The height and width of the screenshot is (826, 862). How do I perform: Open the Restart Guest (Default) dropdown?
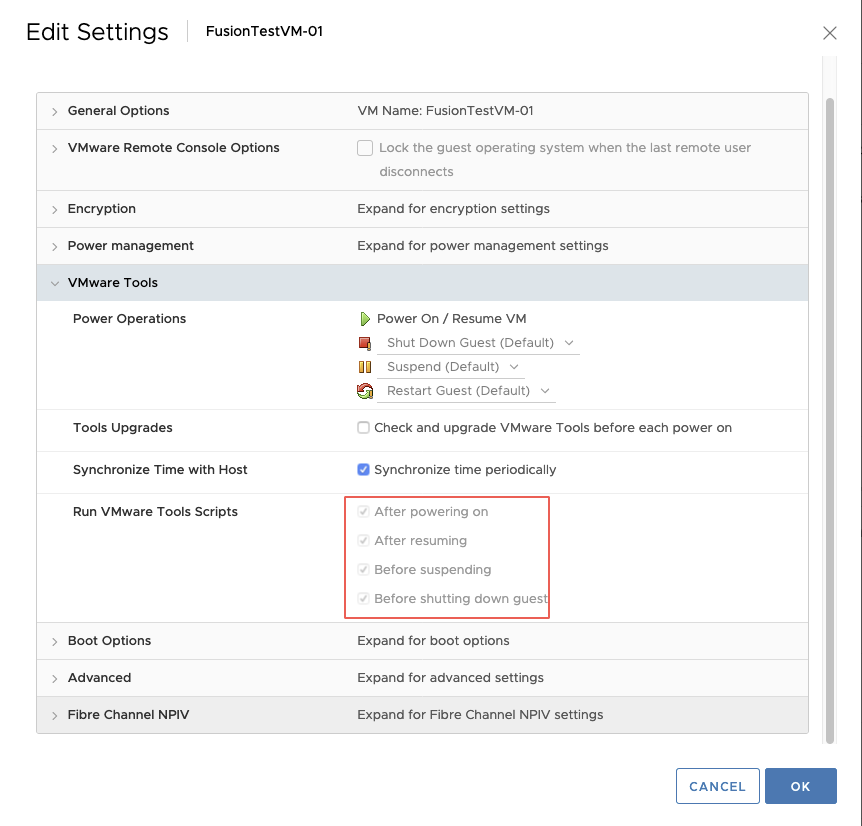click(466, 391)
